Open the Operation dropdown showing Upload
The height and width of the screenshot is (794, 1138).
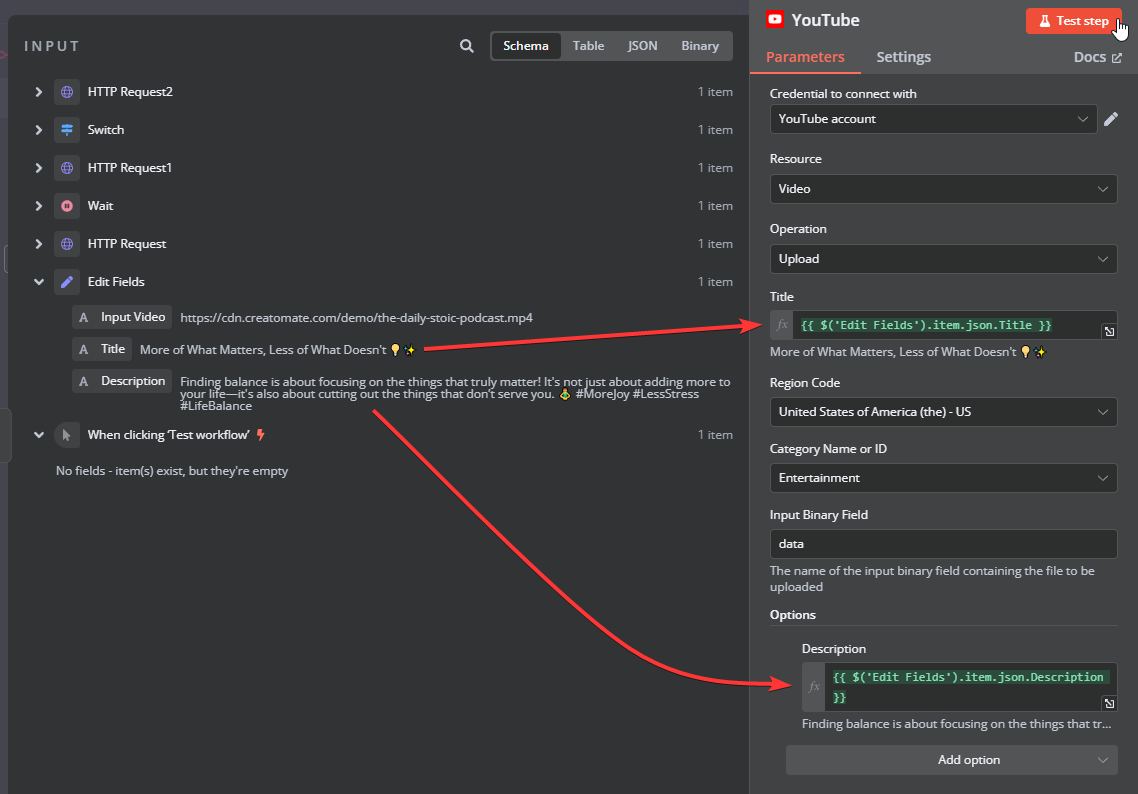[x=943, y=259]
